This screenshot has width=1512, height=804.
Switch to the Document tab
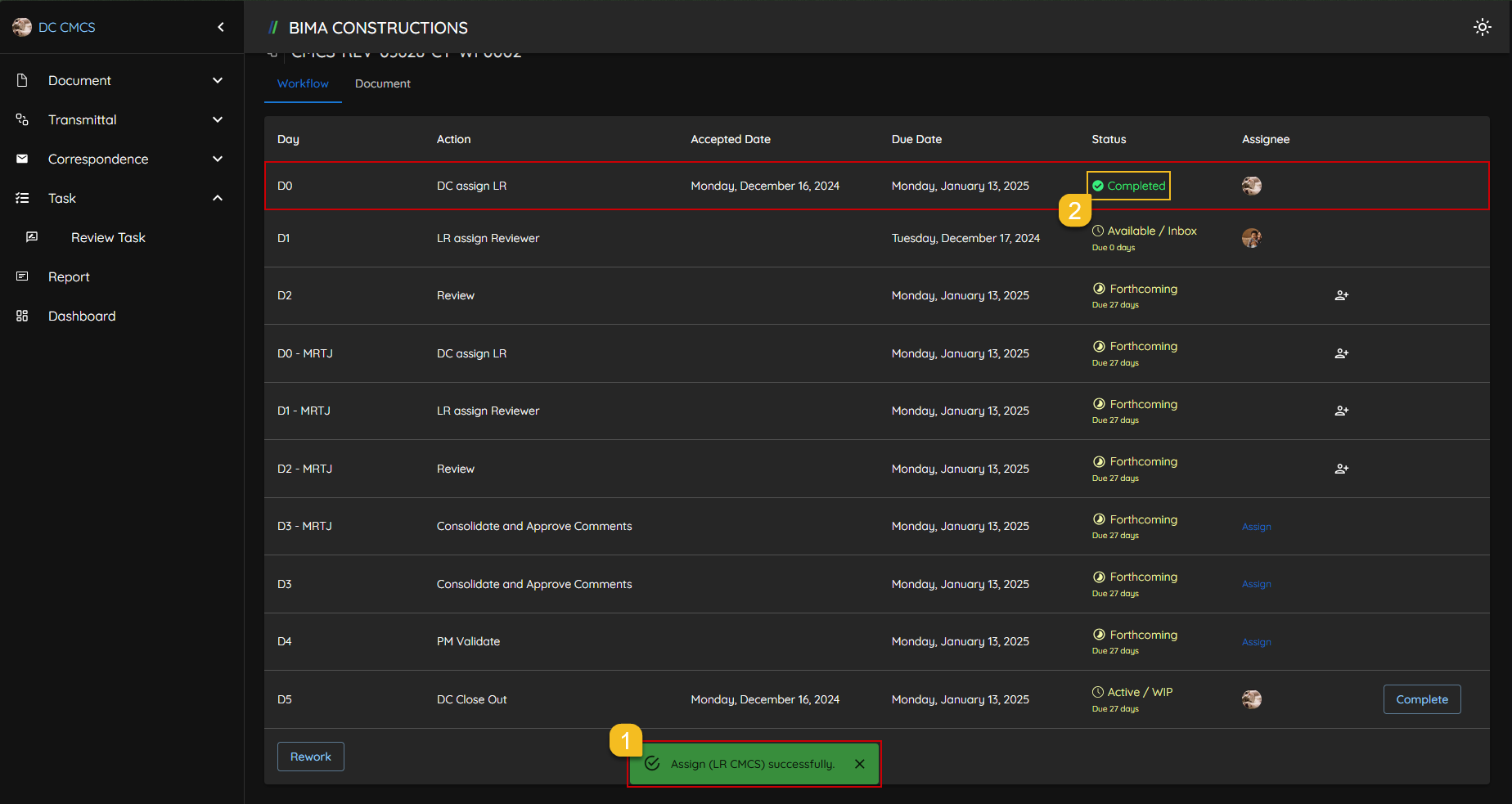click(x=382, y=83)
